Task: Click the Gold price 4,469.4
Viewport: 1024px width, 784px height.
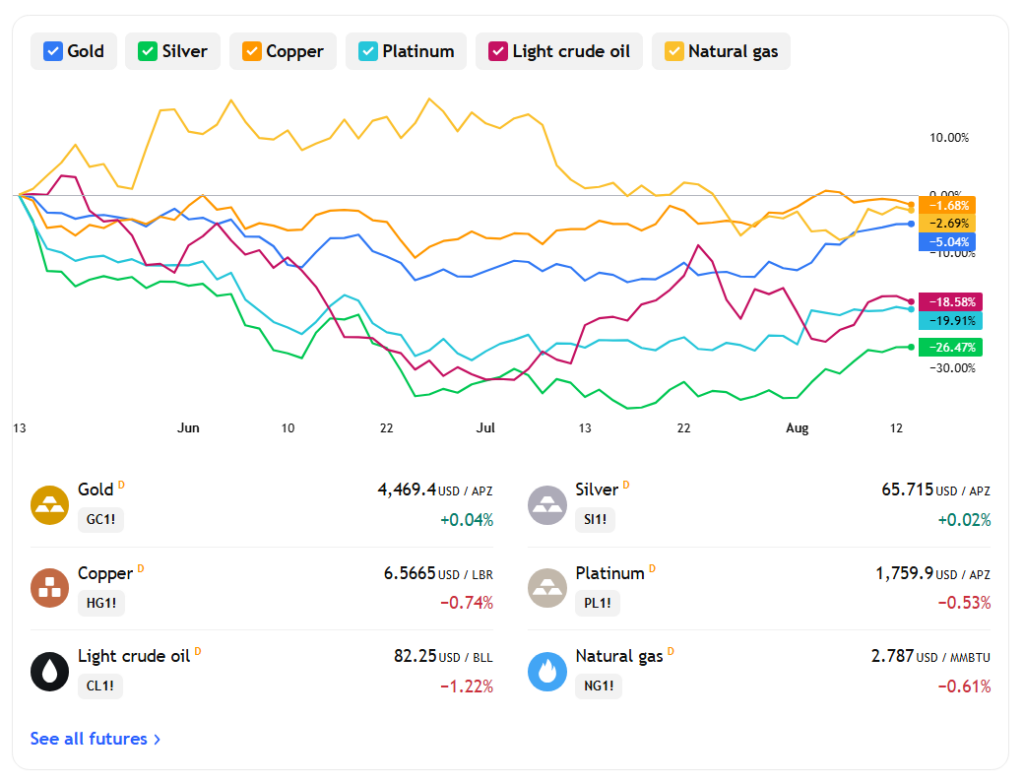Action: [406, 489]
